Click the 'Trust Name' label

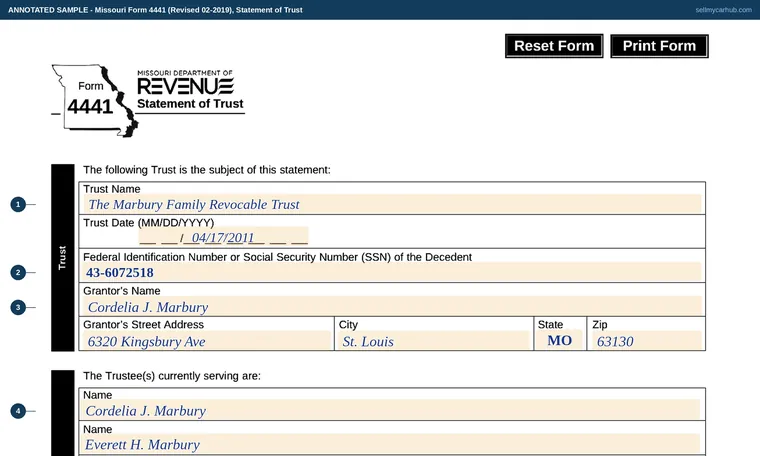(x=111, y=189)
